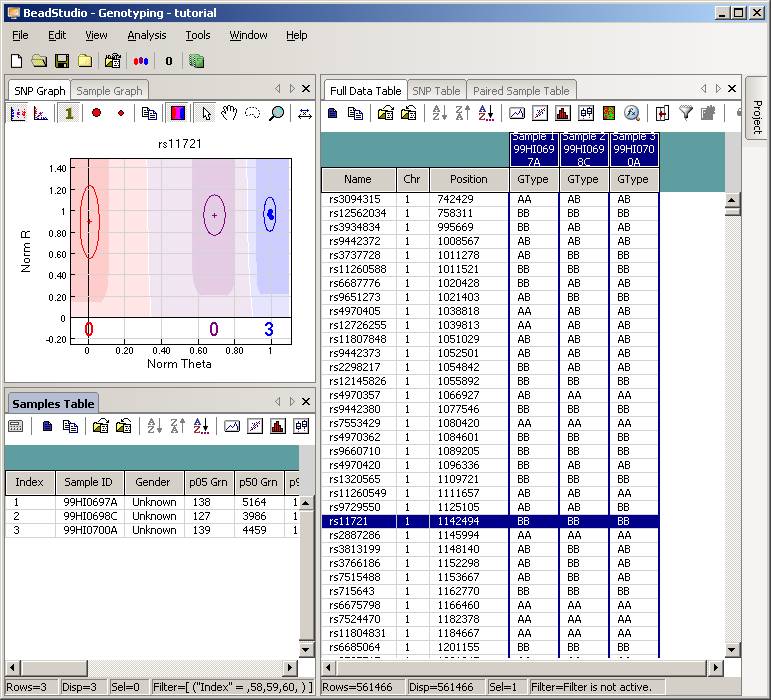
Task: Click the Position column header
Action: (x=469, y=179)
